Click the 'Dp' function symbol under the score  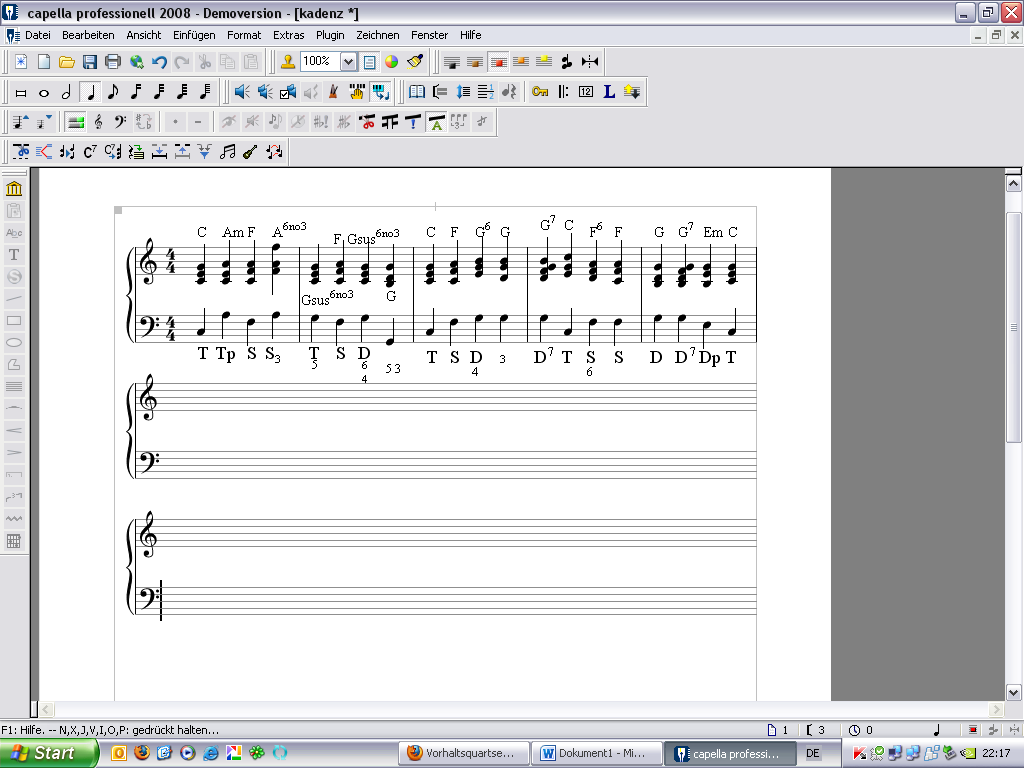(x=709, y=358)
